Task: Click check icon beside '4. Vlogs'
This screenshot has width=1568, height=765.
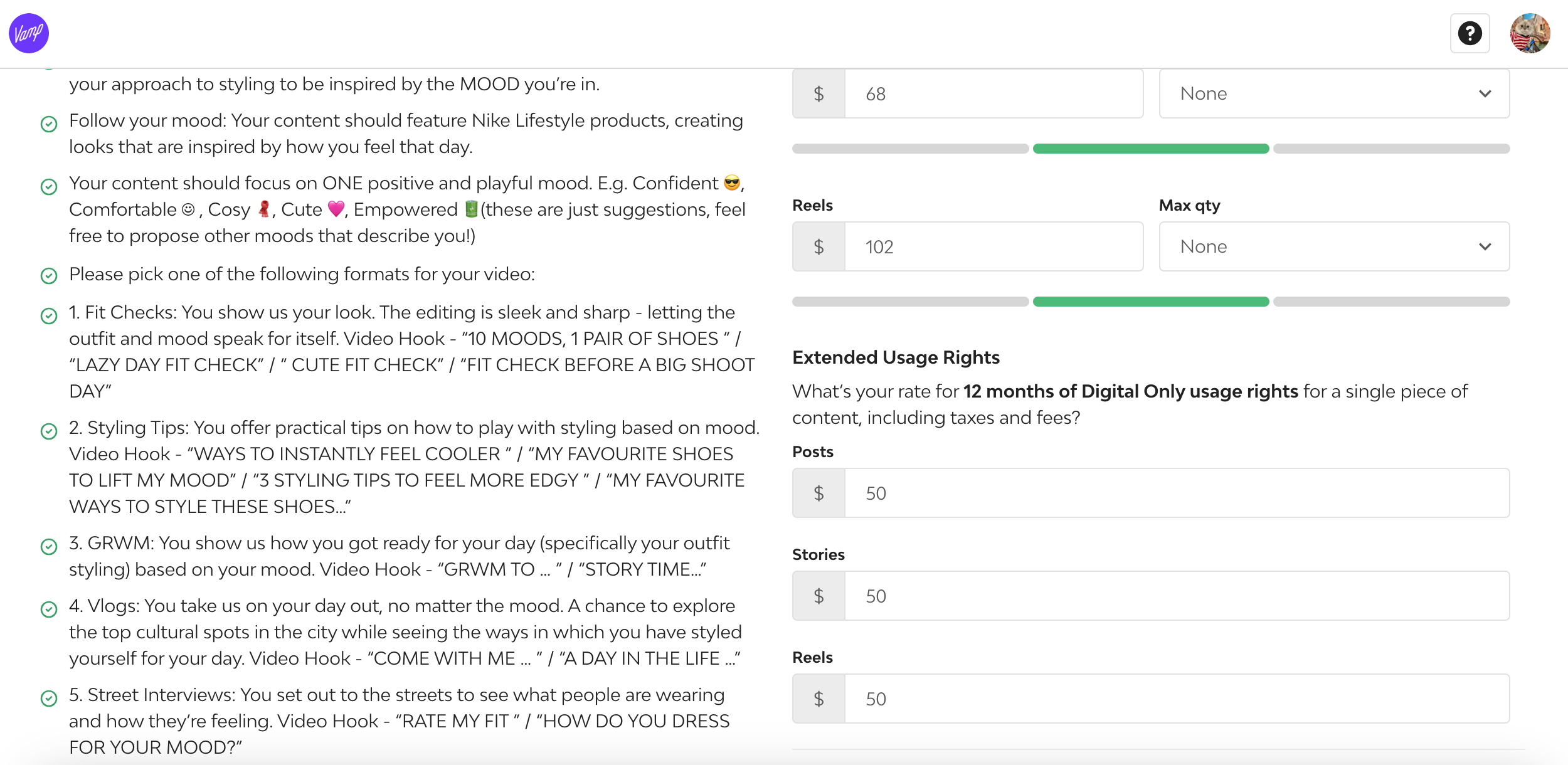Action: pos(49,609)
